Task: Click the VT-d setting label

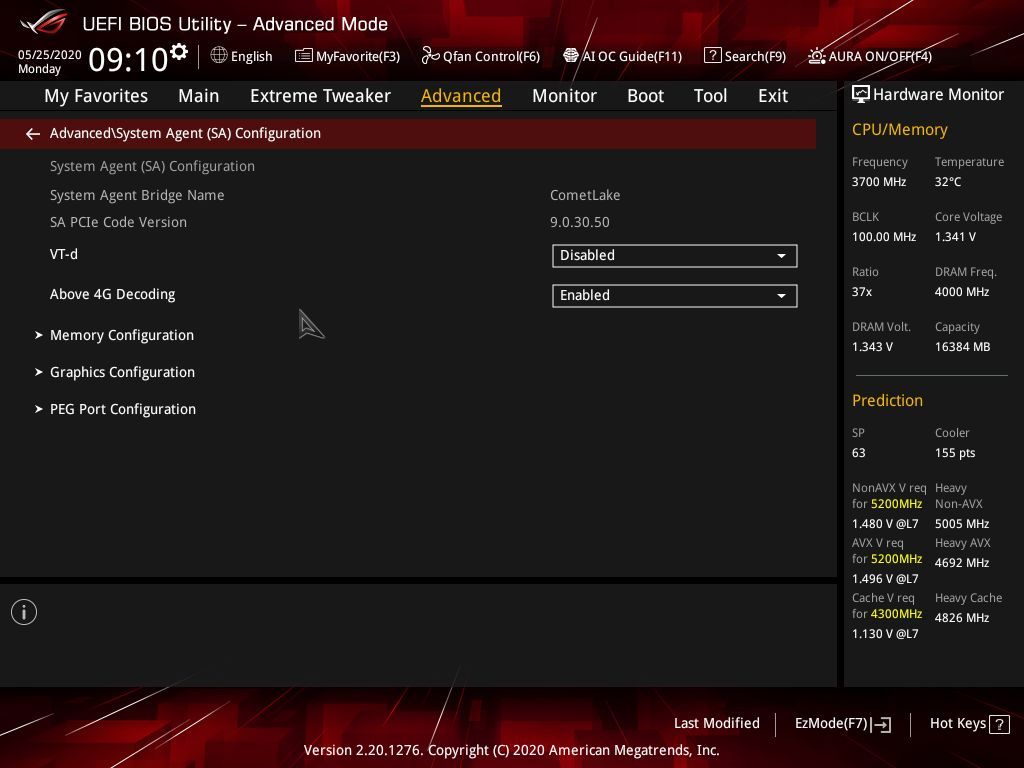Action: (64, 254)
